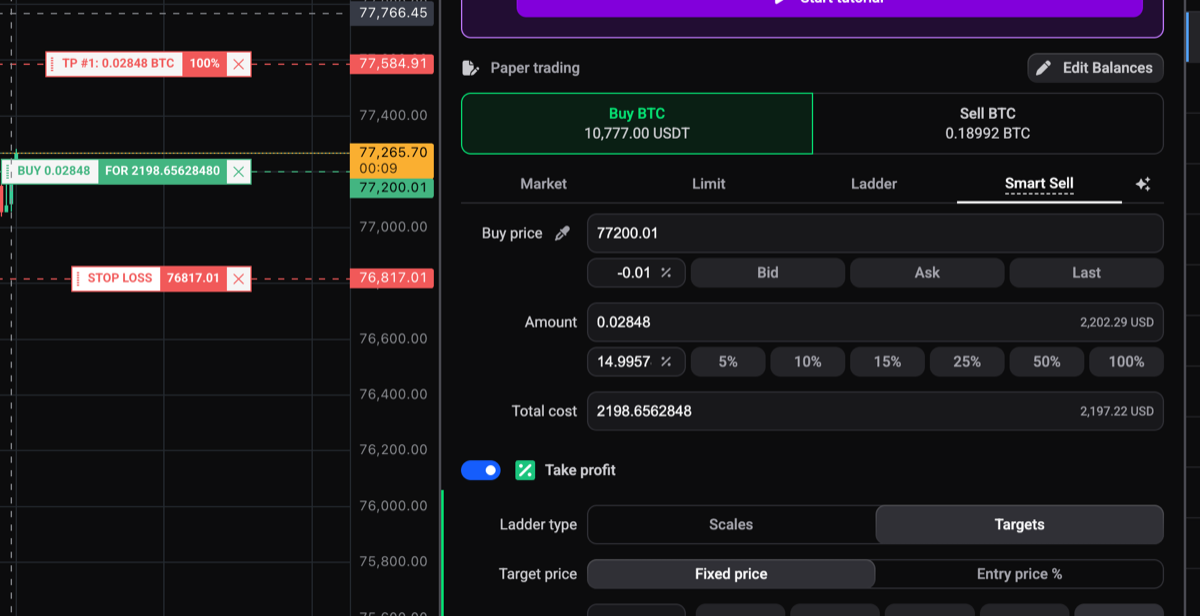Click the 77,766.45 crosshair price label

pos(391,13)
